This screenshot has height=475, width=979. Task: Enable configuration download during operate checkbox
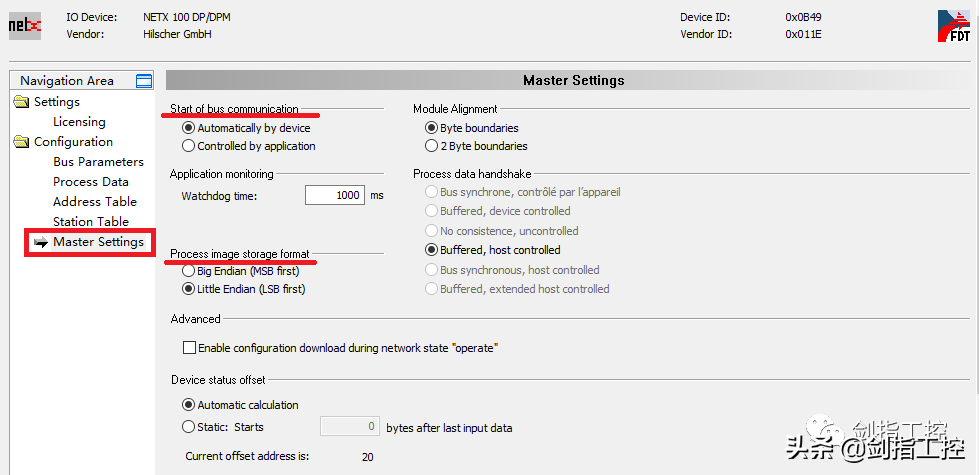coord(190,348)
